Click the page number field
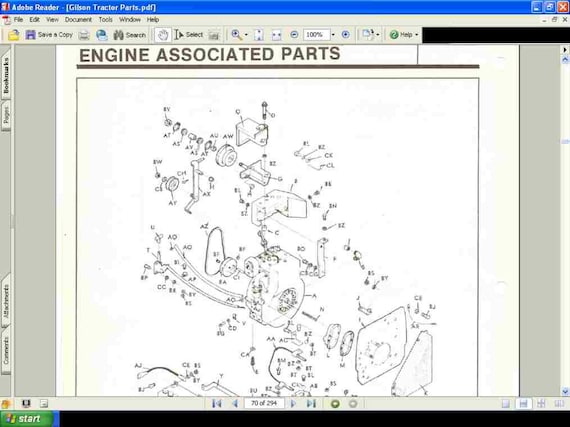The height and width of the screenshot is (427, 570). pyautogui.click(x=264, y=403)
